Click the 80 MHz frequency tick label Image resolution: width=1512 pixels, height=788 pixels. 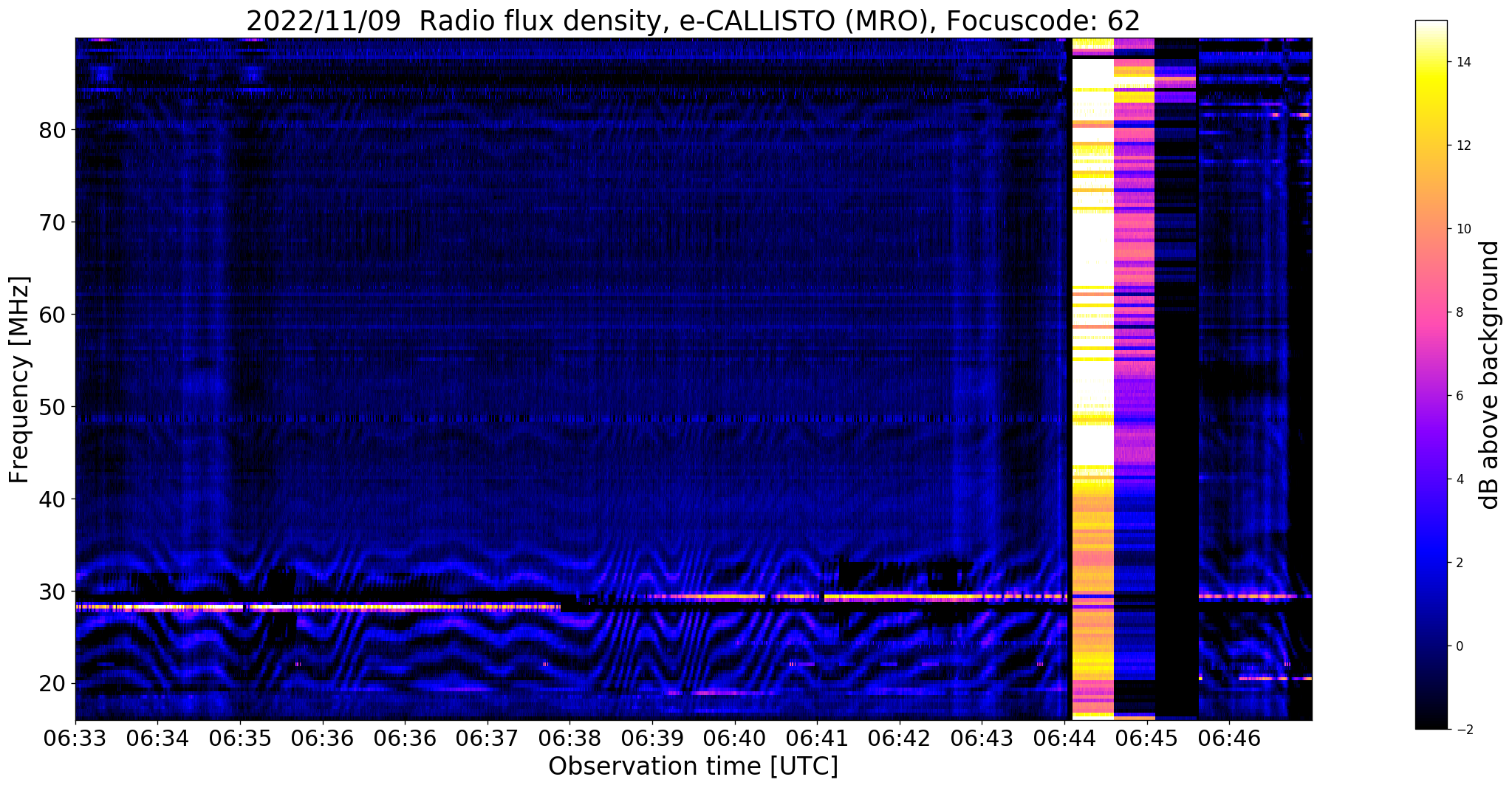tap(52, 130)
